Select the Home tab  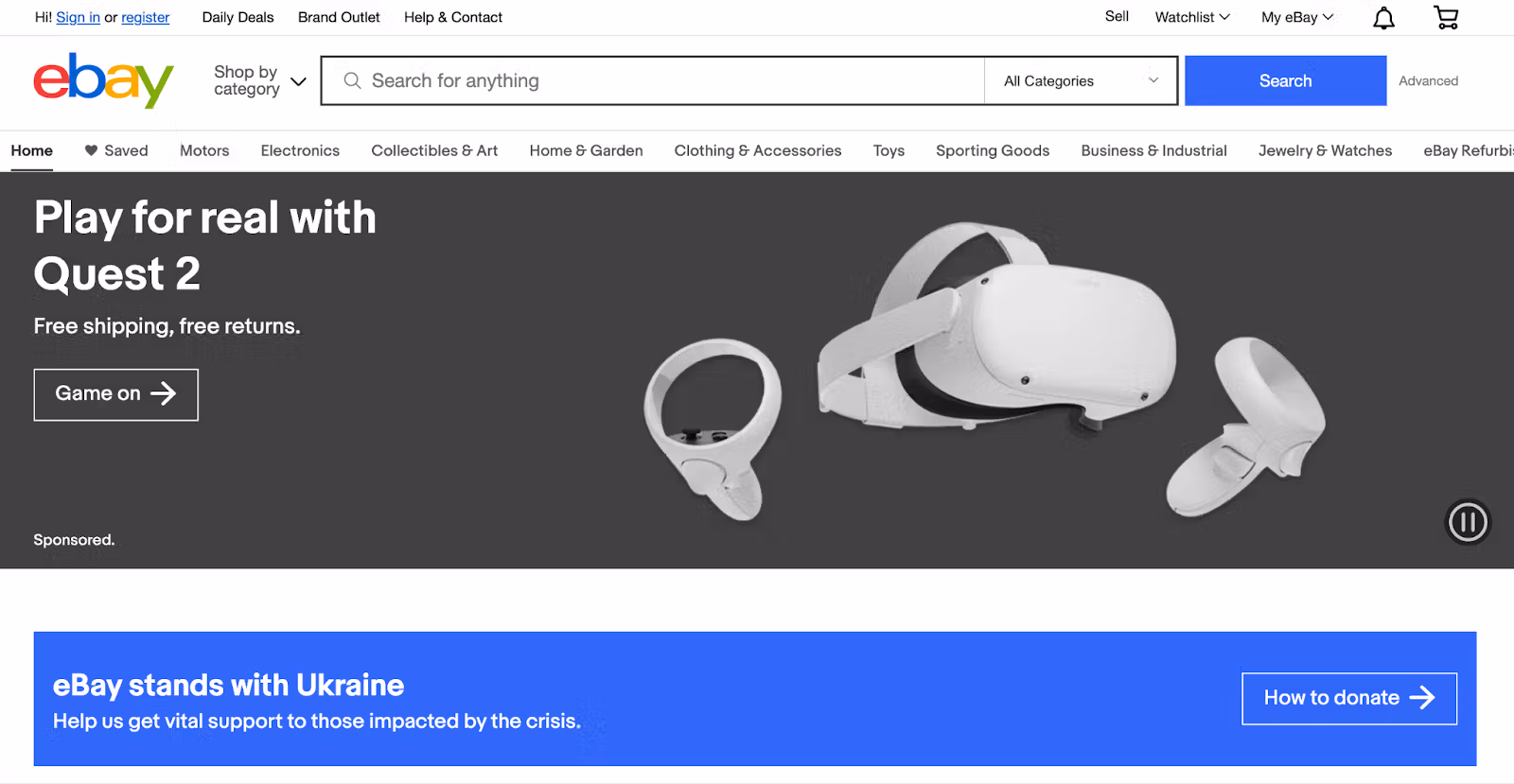point(32,150)
